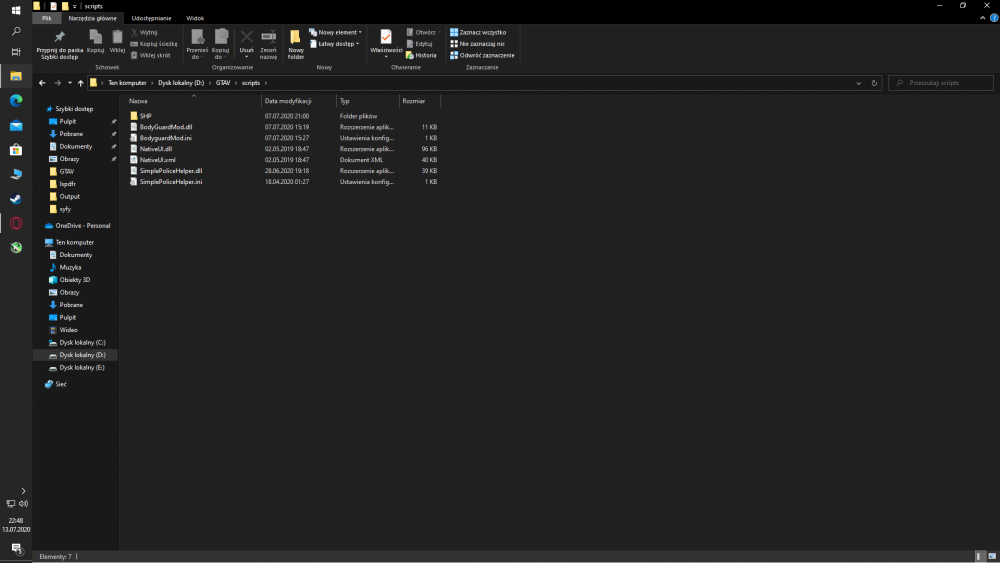Click Wytnij in the ribbon

click(x=144, y=33)
